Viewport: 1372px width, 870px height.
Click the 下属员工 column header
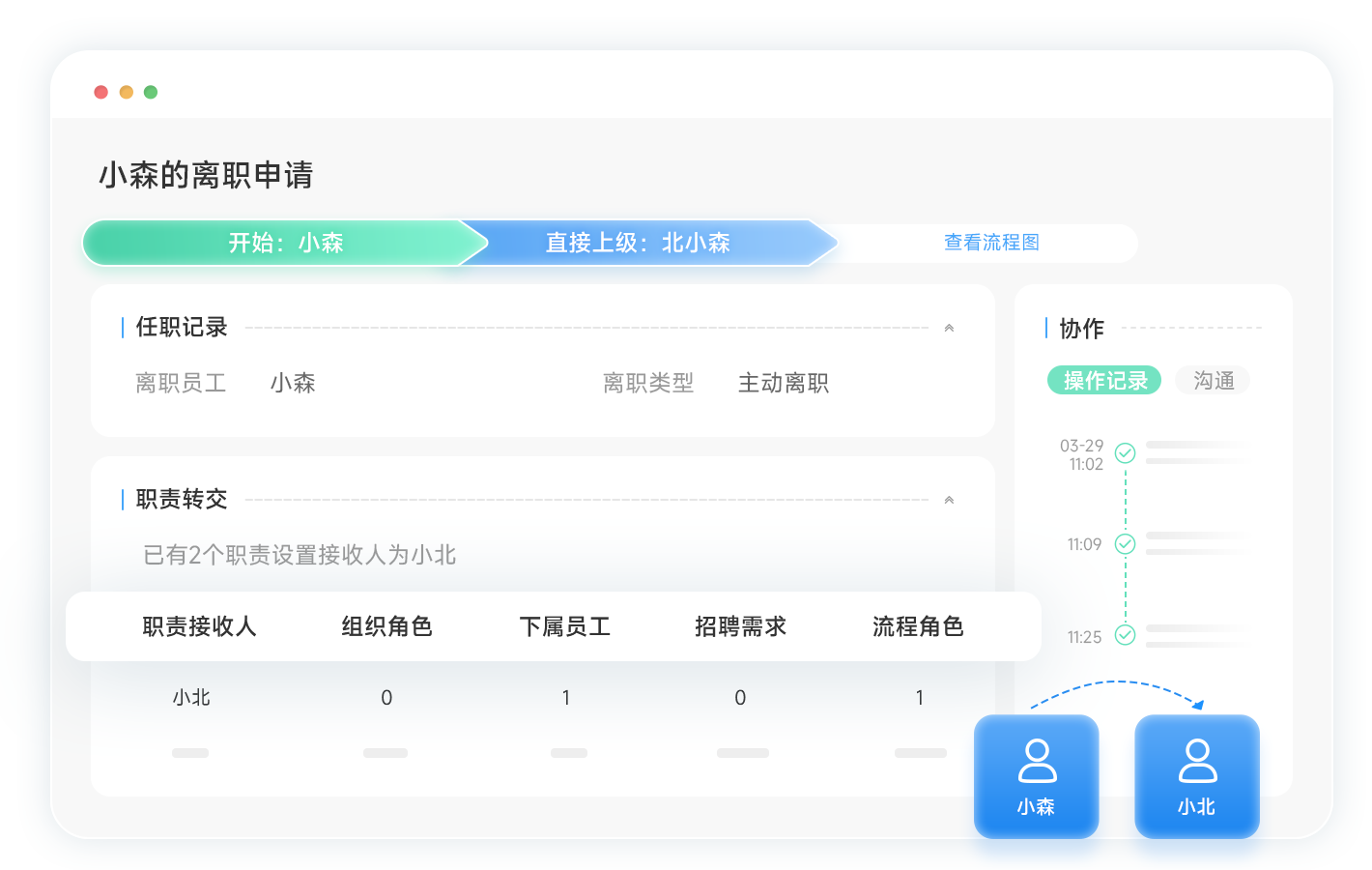click(x=565, y=627)
